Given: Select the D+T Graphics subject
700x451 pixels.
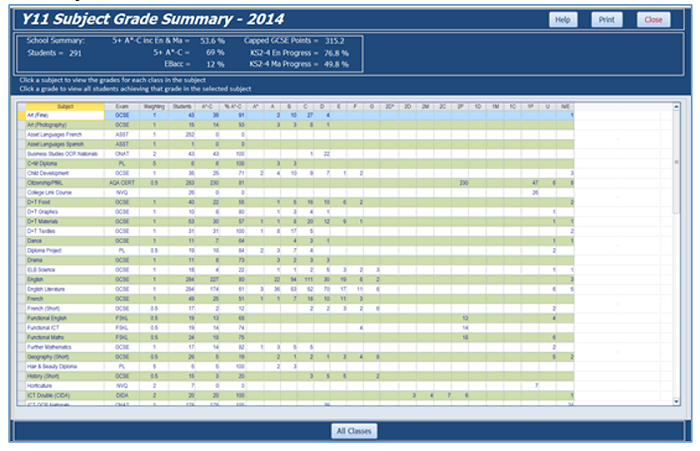Looking at the screenshot, I should 65,212.
